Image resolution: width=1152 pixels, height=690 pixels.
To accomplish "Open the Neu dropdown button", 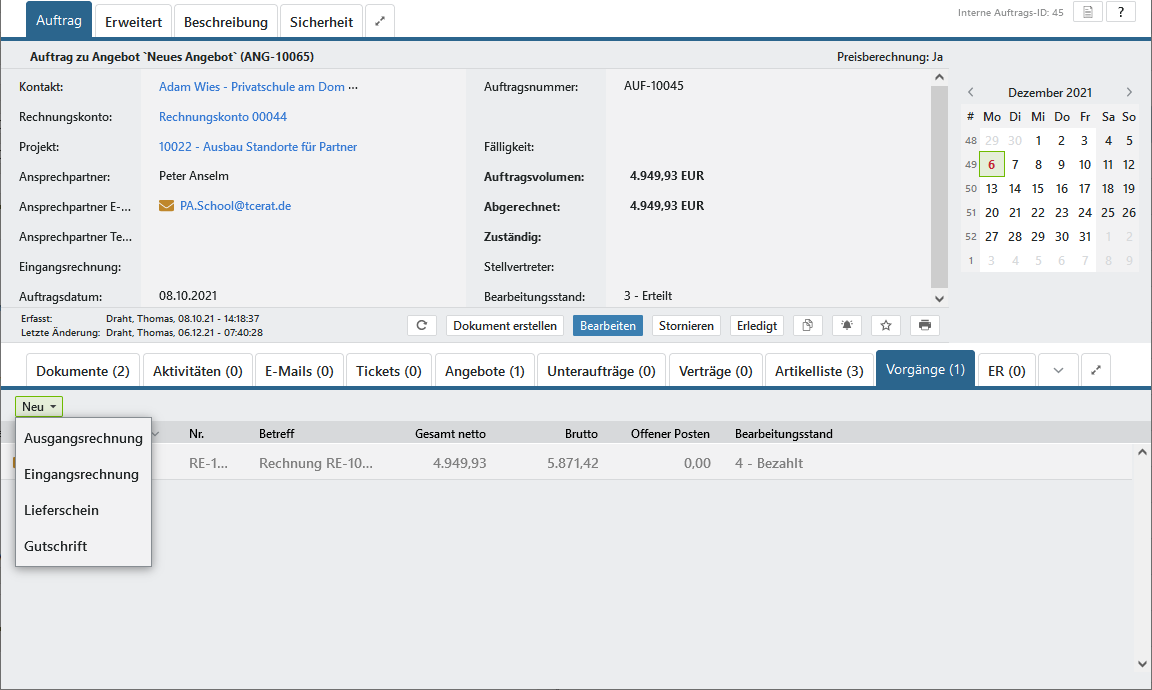I will pos(39,407).
